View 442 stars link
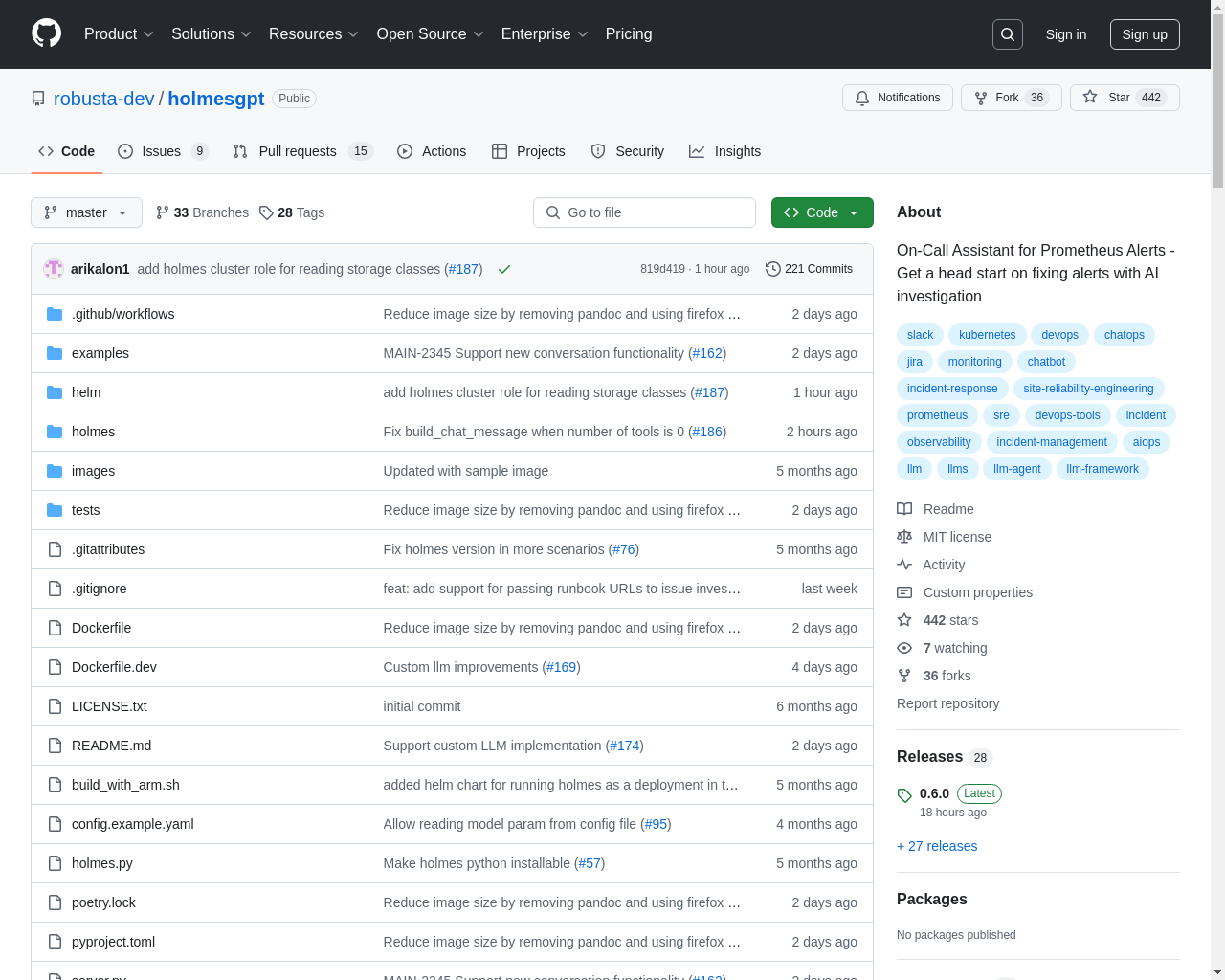Screen dimensions: 1225x980 click(x=937, y=620)
